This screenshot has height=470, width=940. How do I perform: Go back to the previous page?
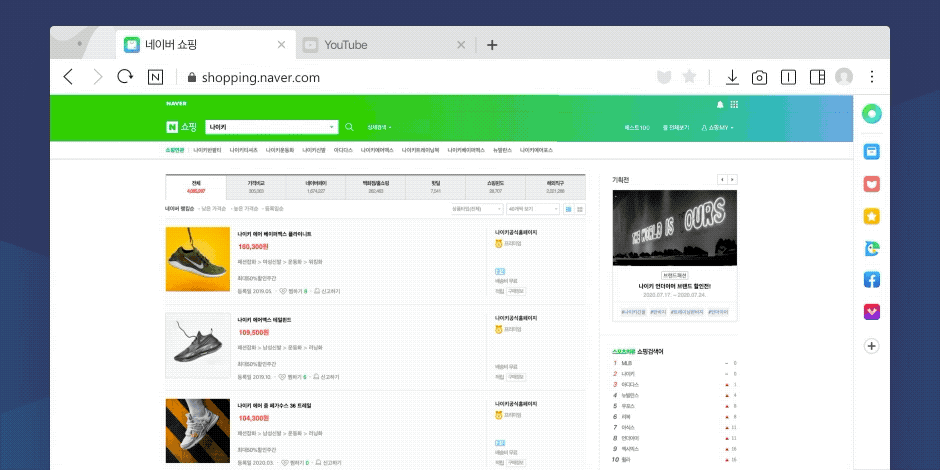(68, 77)
